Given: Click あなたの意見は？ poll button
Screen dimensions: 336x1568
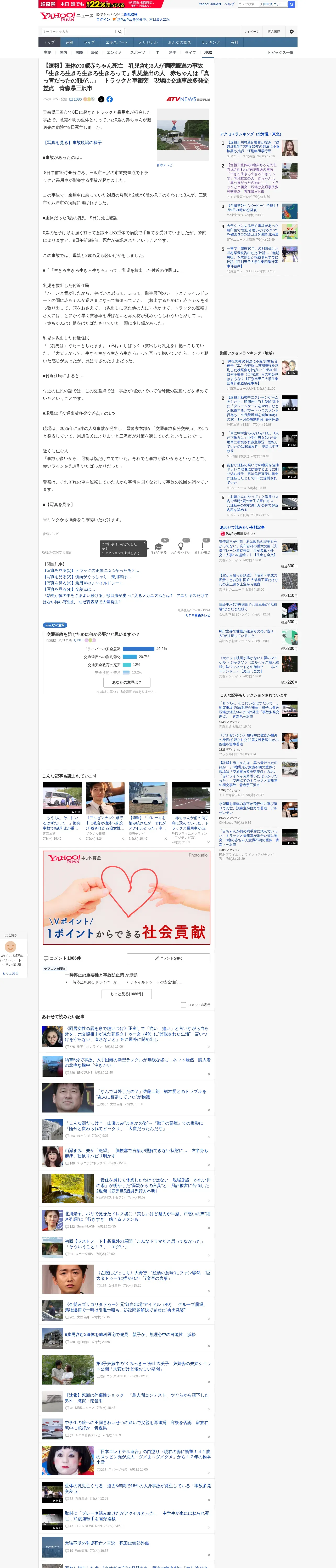Looking at the screenshot, I should (127, 682).
